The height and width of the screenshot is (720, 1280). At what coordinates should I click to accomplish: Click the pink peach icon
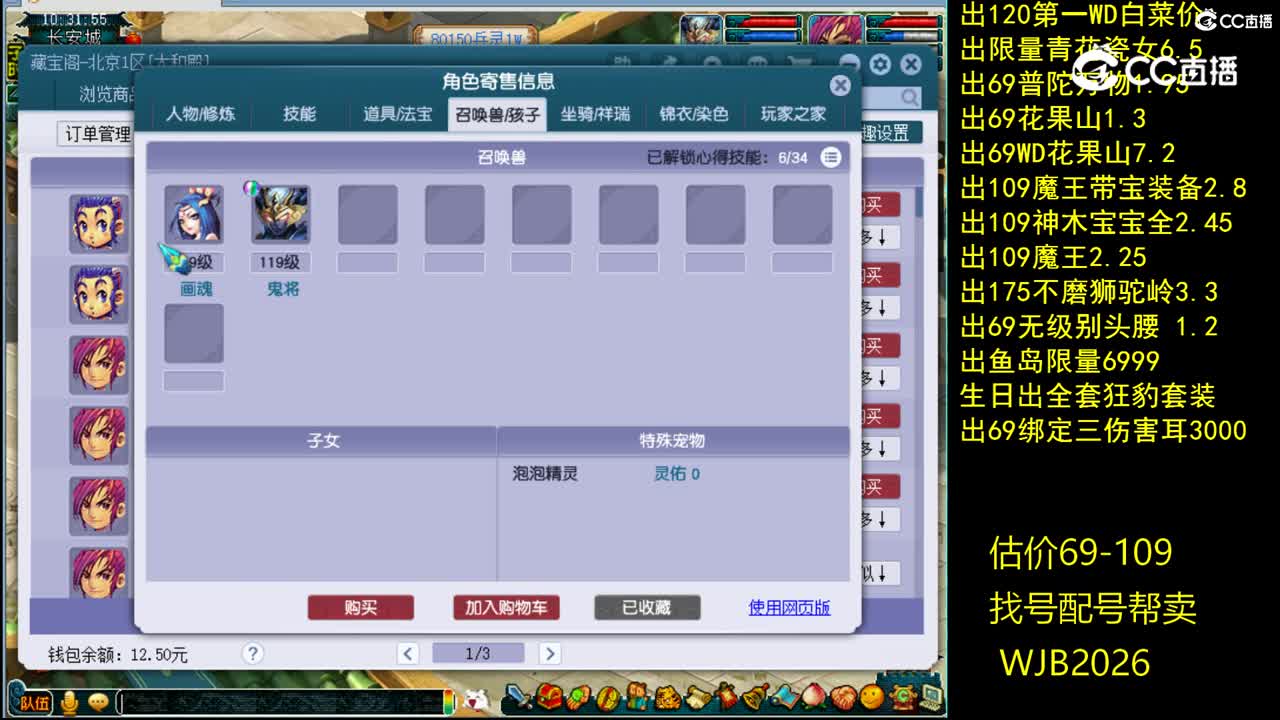click(x=814, y=696)
